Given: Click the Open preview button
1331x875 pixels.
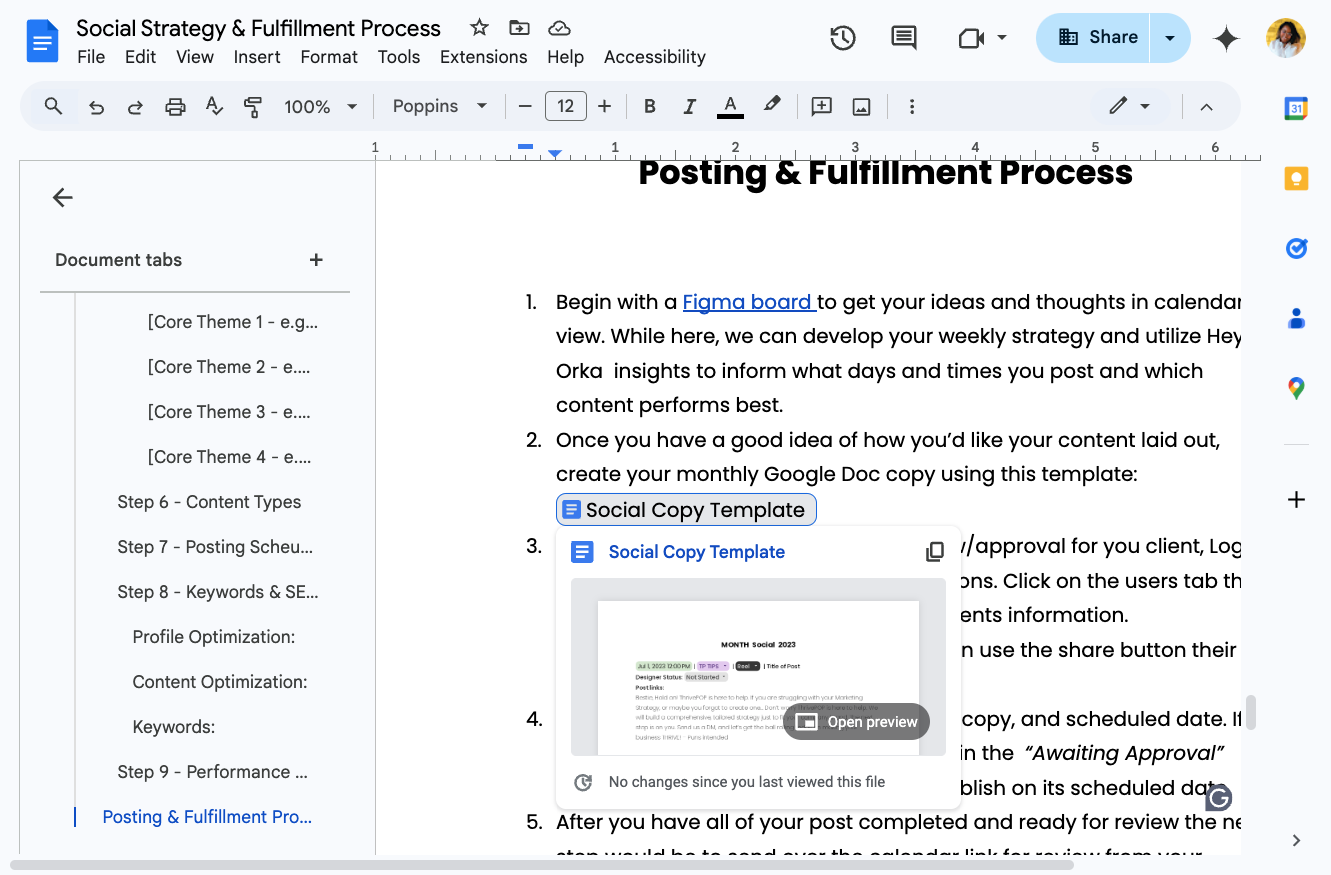Looking at the screenshot, I should tap(857, 722).
